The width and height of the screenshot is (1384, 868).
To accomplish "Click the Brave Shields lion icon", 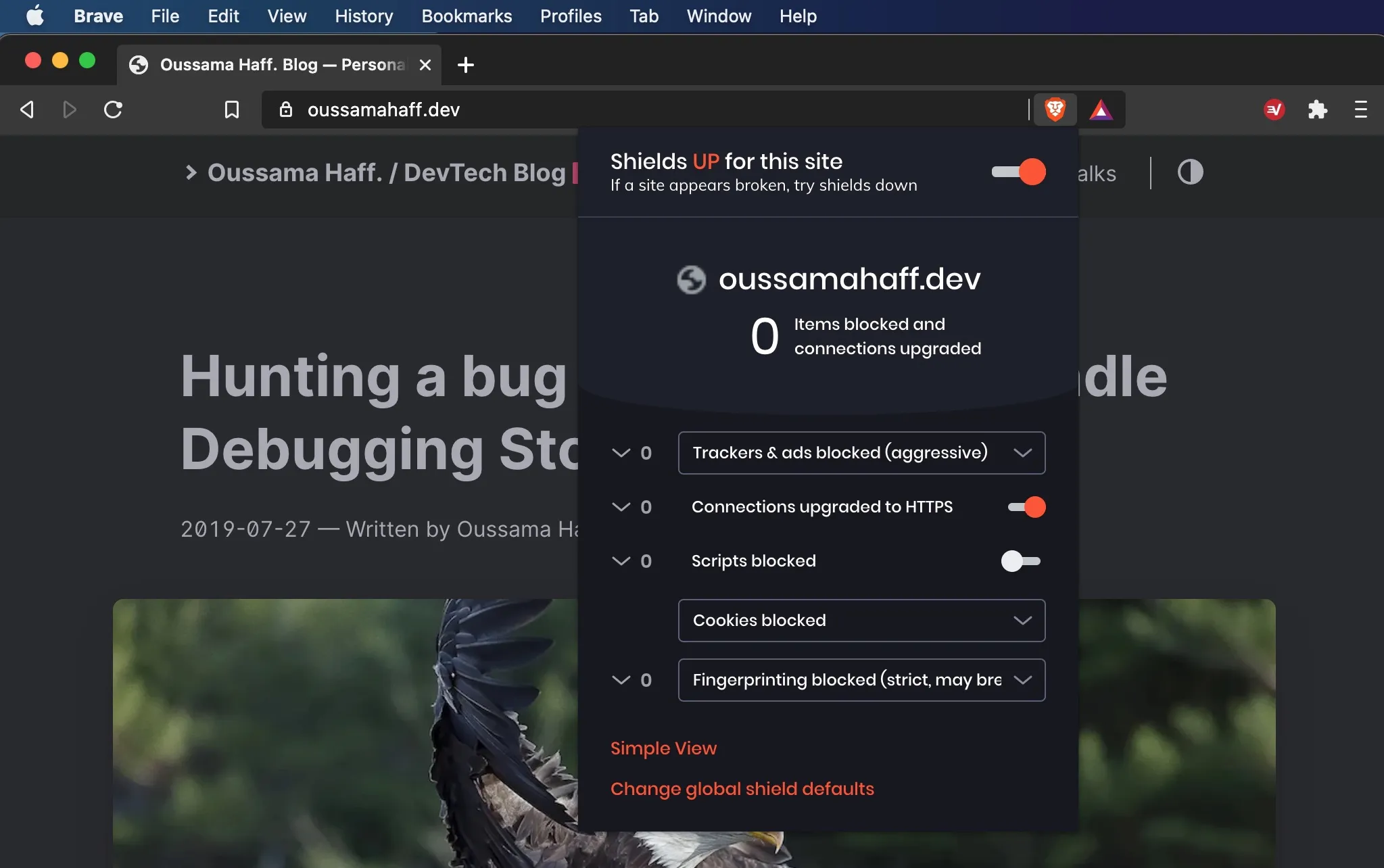I will point(1055,110).
